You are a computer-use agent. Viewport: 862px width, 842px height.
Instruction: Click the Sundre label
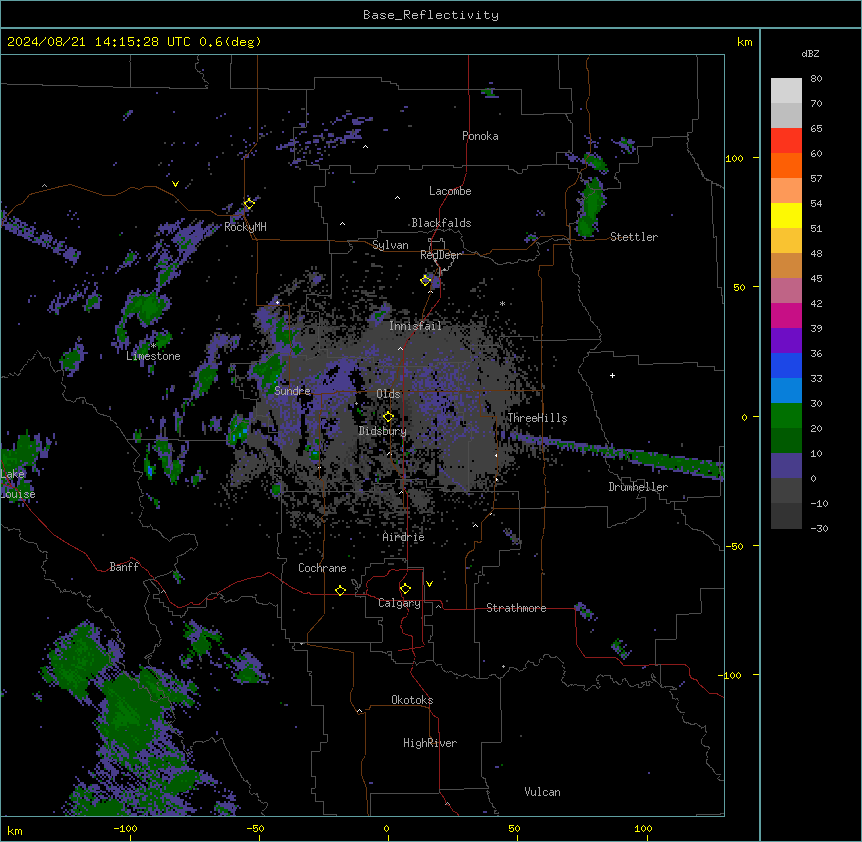click(x=292, y=391)
